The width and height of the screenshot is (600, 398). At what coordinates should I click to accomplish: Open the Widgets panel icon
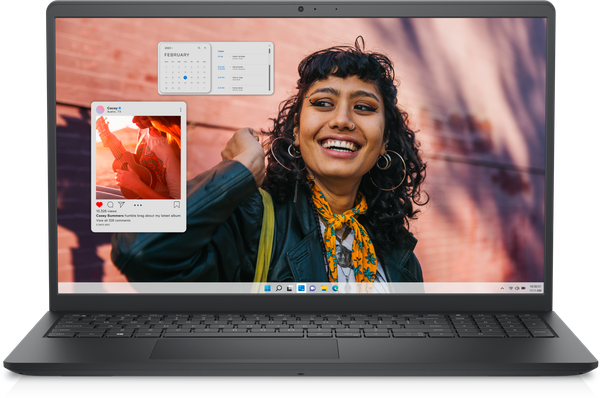click(301, 288)
